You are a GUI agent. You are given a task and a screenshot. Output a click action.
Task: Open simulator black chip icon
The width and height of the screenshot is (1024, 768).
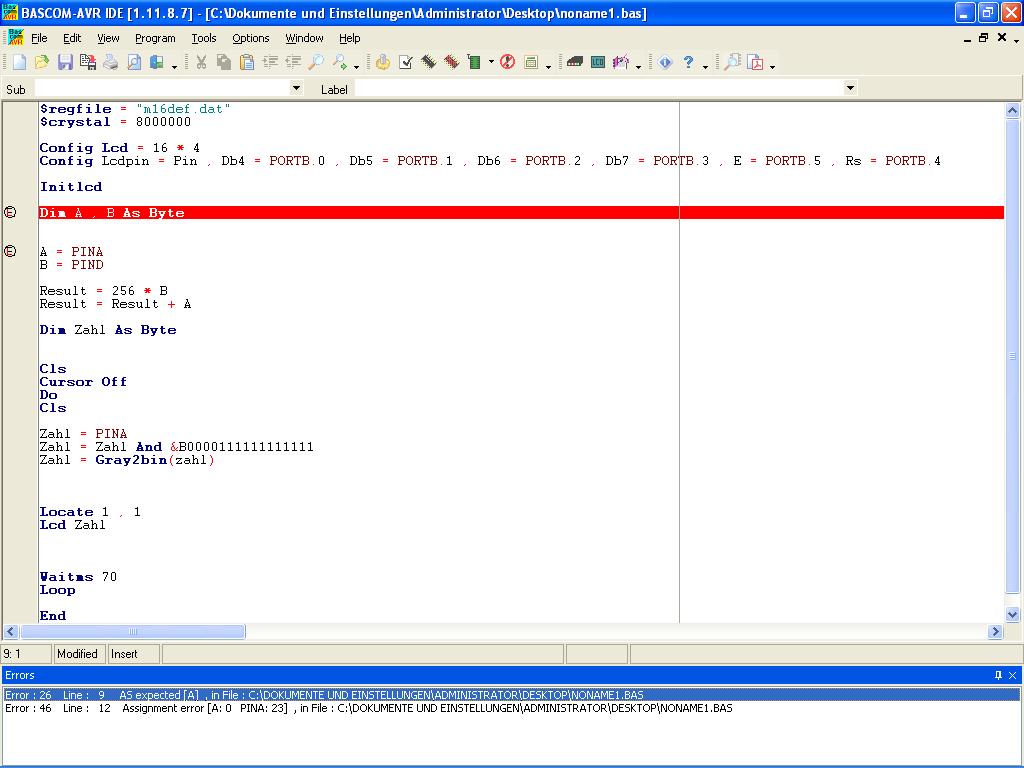pyautogui.click(x=428, y=62)
